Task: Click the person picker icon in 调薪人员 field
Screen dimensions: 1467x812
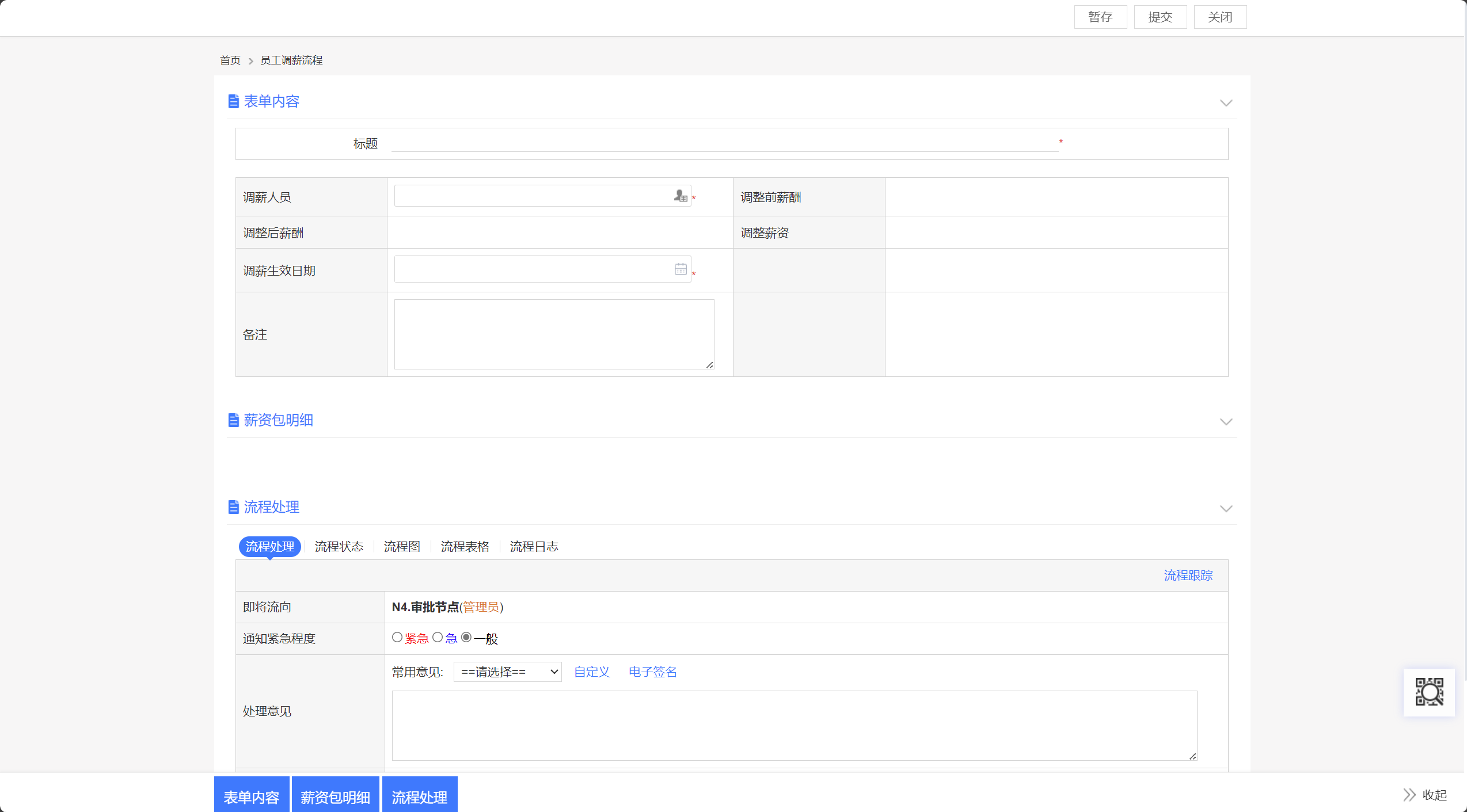Action: click(681, 196)
